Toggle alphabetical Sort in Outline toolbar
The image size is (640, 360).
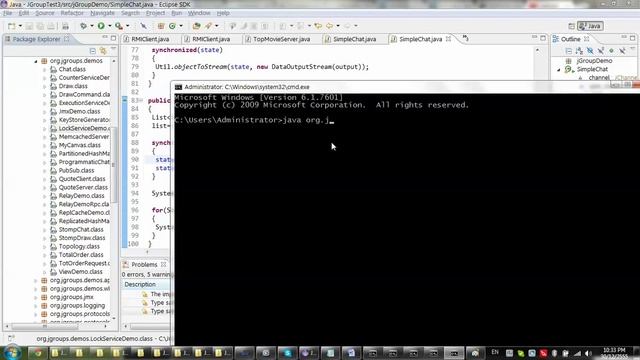tap(579, 51)
